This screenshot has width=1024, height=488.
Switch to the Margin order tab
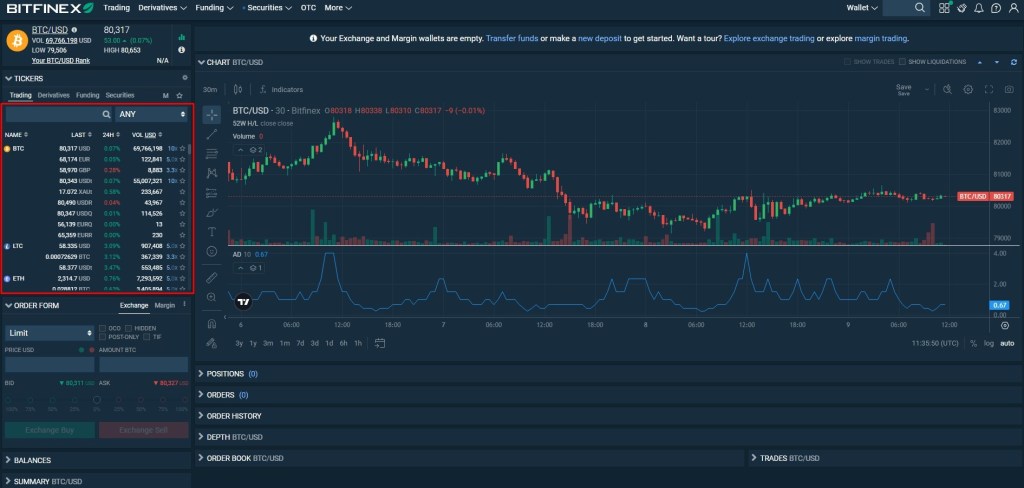165,305
